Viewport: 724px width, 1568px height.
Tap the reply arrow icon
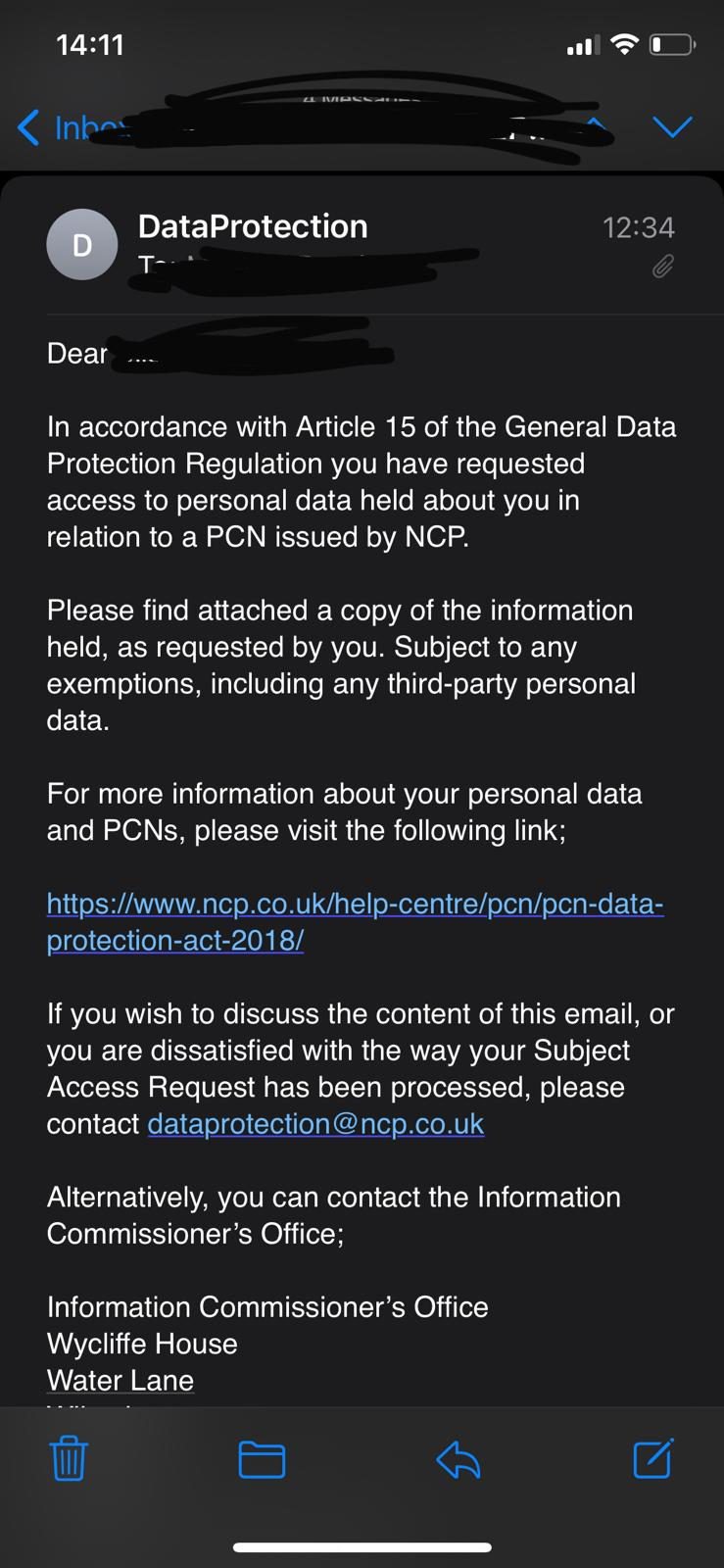tap(458, 1459)
